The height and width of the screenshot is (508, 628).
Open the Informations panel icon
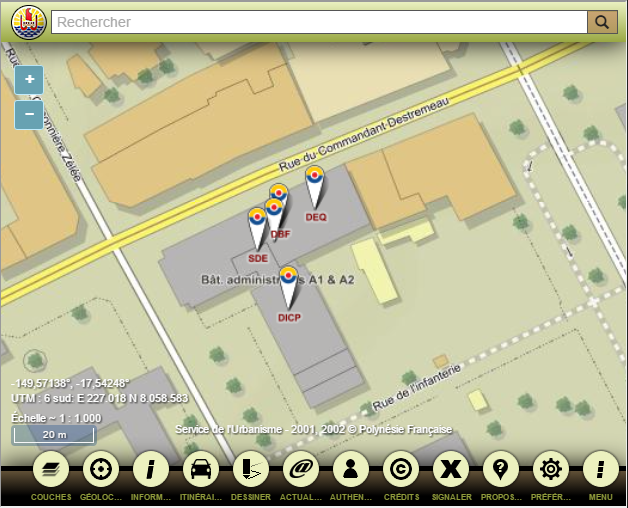150,469
